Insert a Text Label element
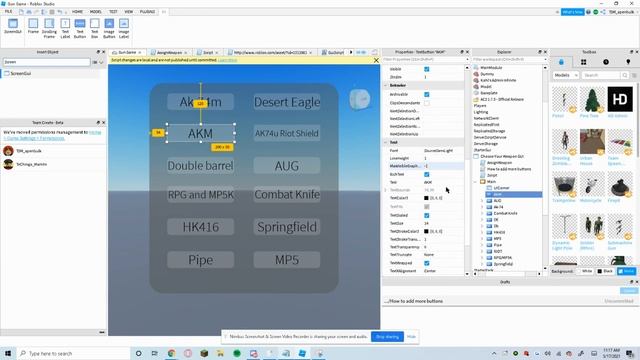Viewport: 640px width, 360px height. (65, 28)
